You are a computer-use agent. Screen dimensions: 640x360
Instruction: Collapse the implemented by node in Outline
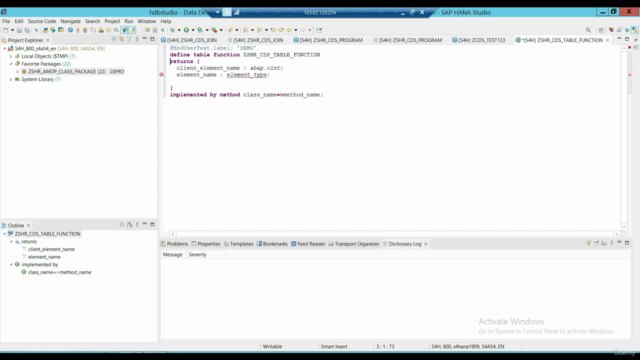pyautogui.click(x=11, y=264)
